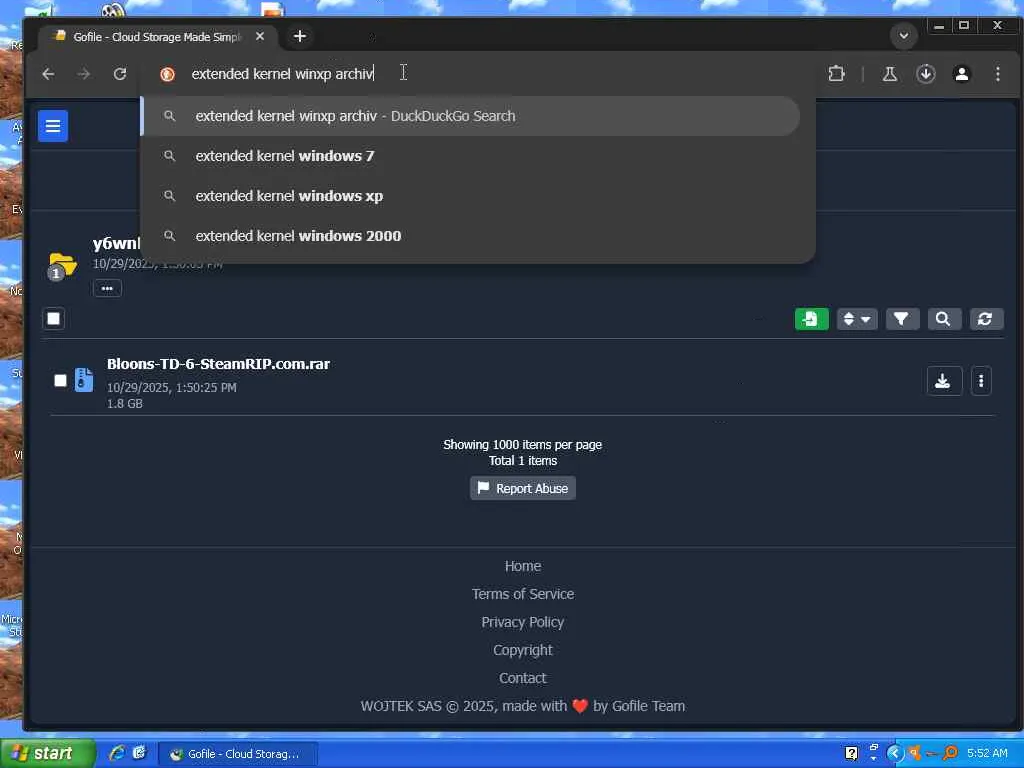Viewport: 1024px width, 768px height.
Task: Click file date '10/29/2025, 1:50:25 PM'
Action: click(172, 387)
